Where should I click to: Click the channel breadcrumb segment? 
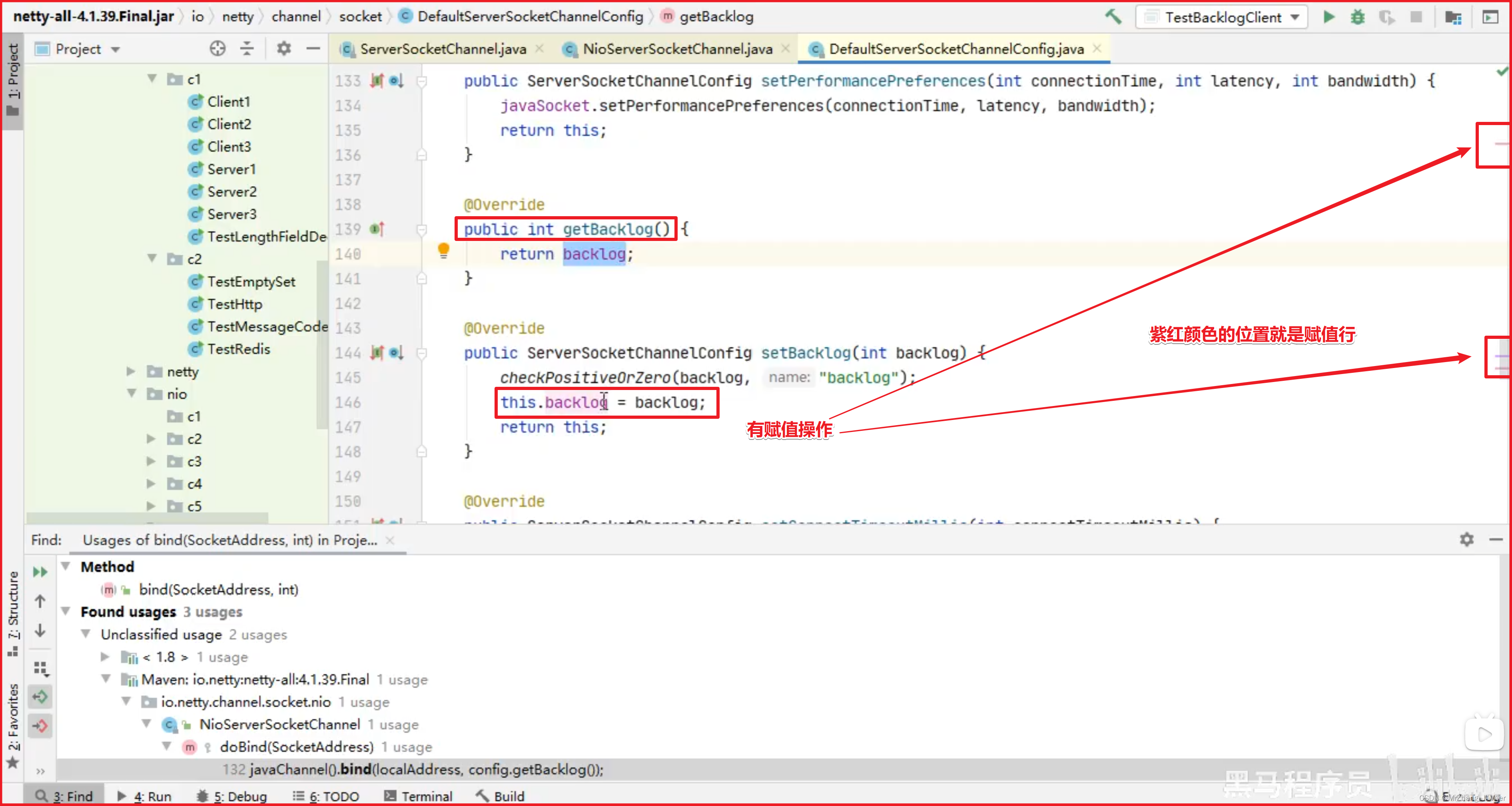click(296, 16)
